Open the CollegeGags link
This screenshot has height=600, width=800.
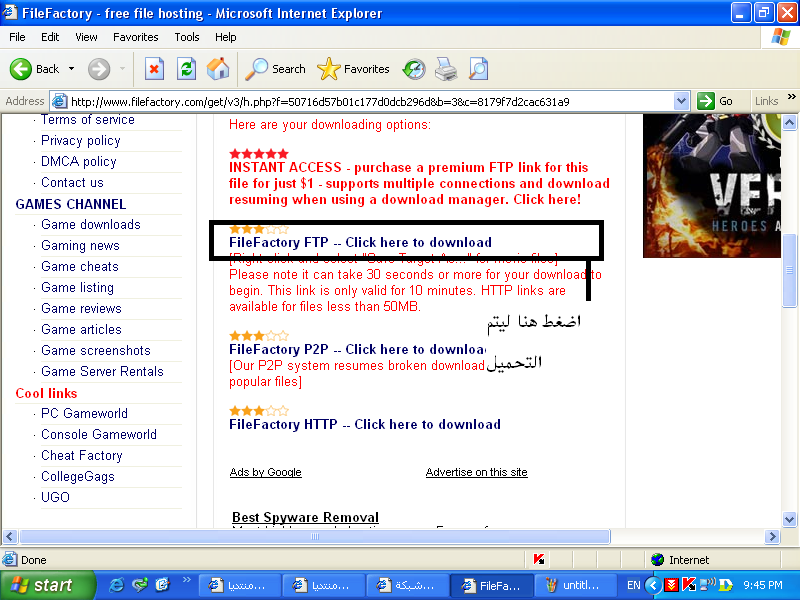click(x=78, y=476)
